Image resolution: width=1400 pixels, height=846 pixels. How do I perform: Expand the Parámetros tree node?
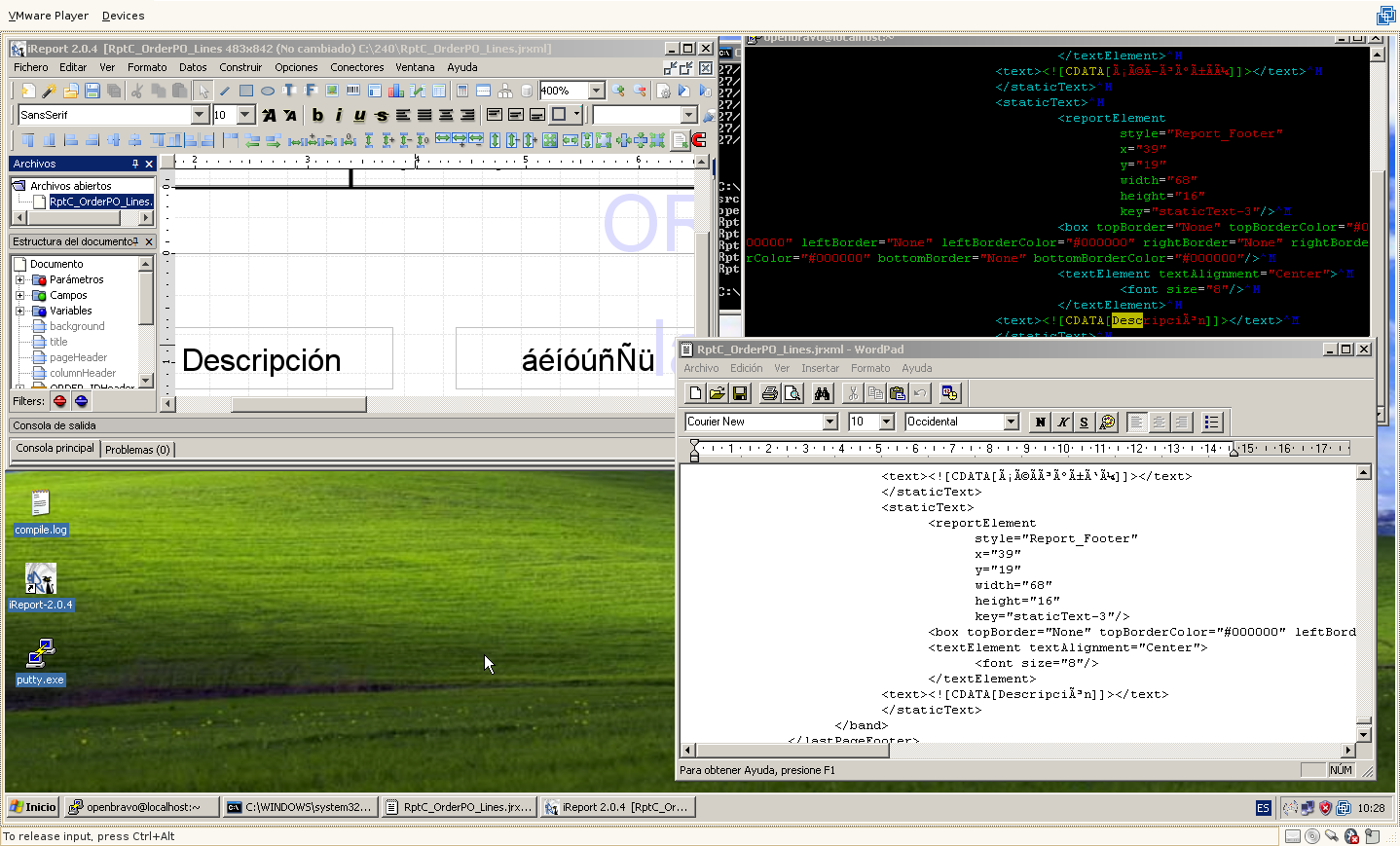coord(20,279)
